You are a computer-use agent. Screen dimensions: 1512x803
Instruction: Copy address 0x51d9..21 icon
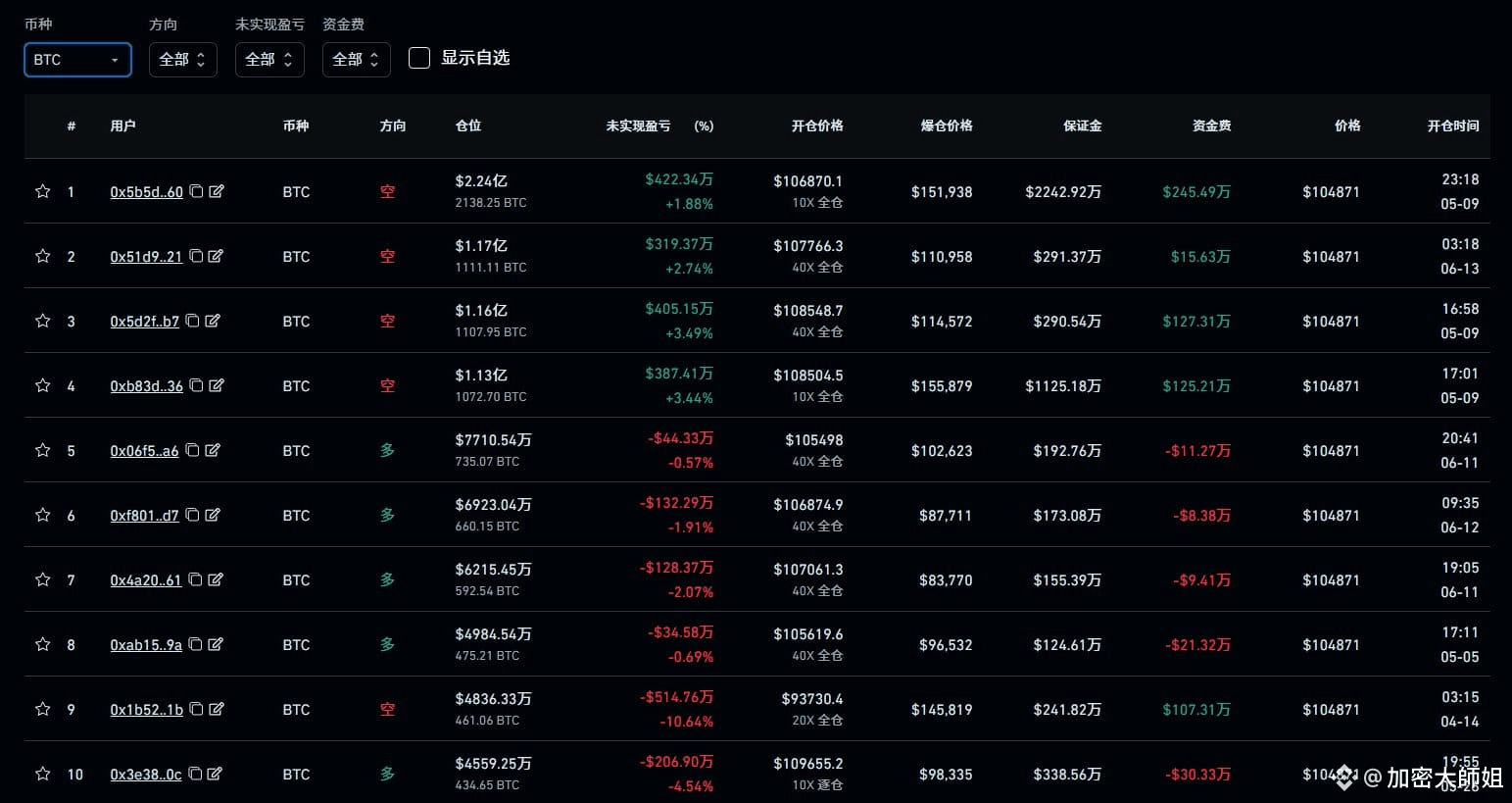(196, 256)
